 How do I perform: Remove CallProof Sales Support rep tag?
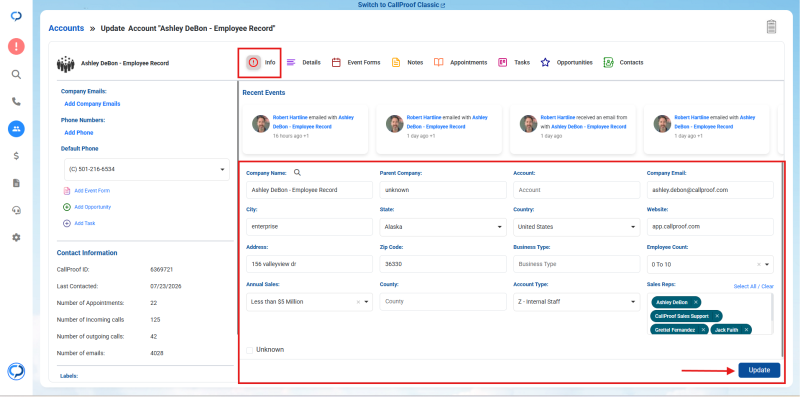(717, 316)
